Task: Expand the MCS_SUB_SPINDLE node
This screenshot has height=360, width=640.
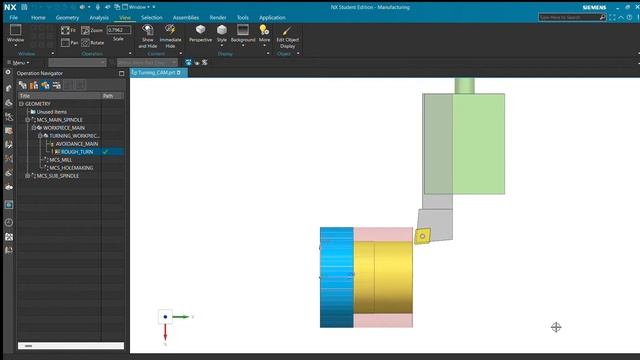Action: (28, 176)
